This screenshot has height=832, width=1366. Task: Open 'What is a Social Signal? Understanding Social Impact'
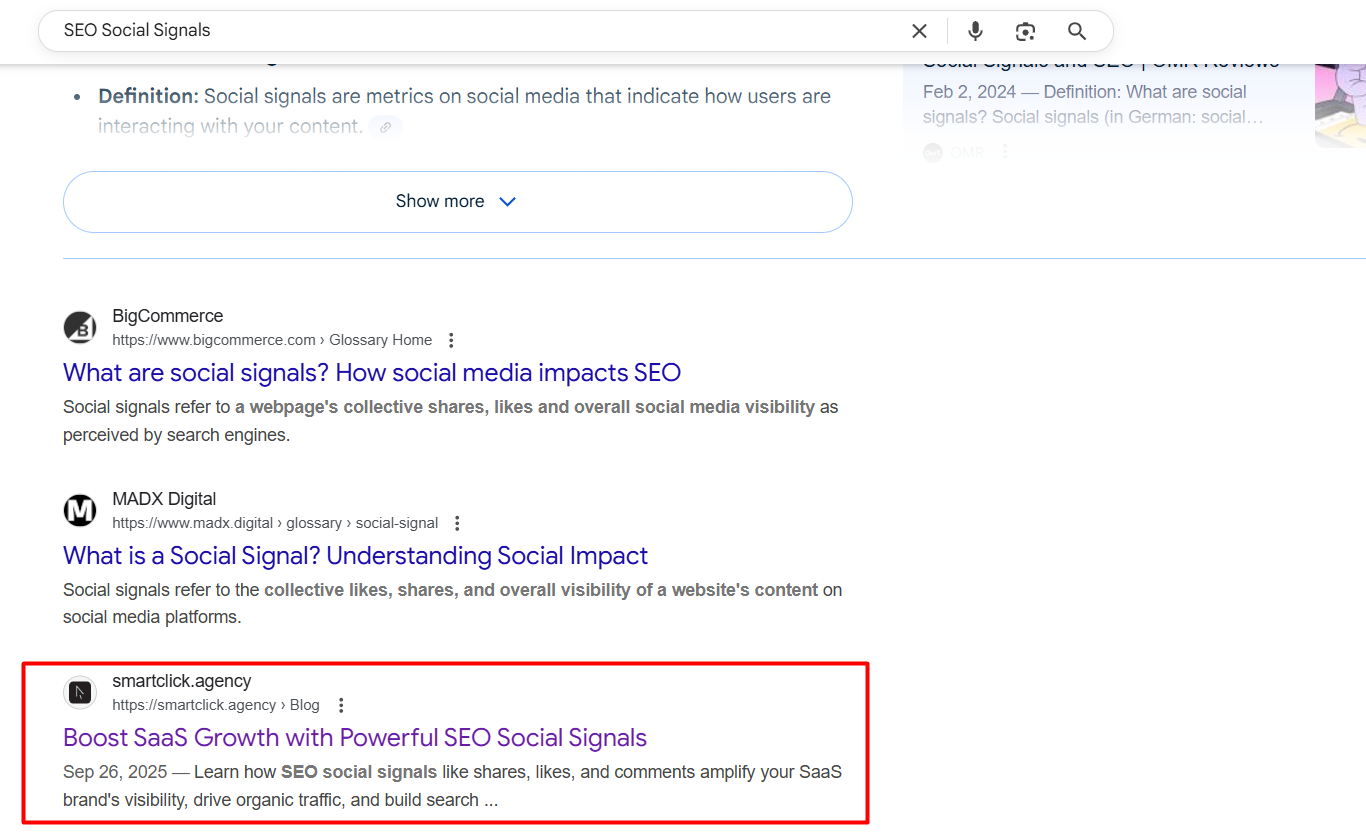click(x=355, y=556)
